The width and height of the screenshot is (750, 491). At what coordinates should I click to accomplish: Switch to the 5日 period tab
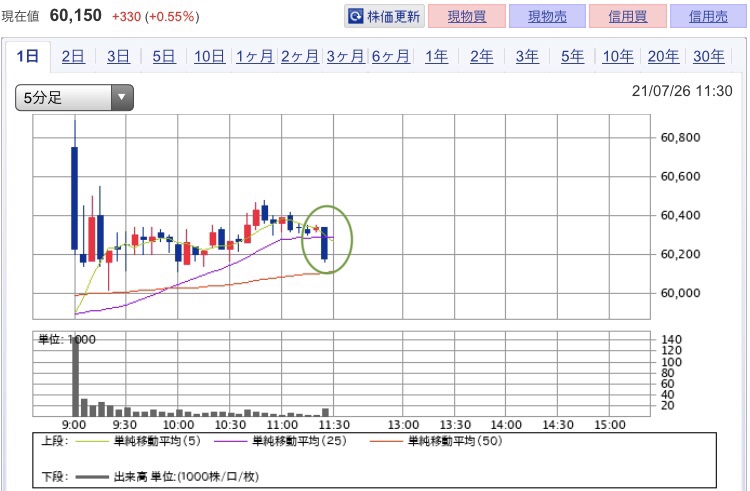tap(164, 57)
